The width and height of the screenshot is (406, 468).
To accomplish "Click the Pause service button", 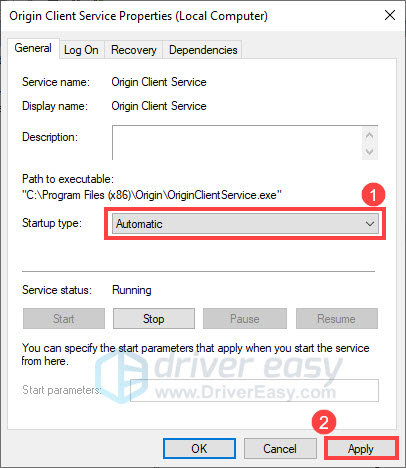I will [245, 319].
